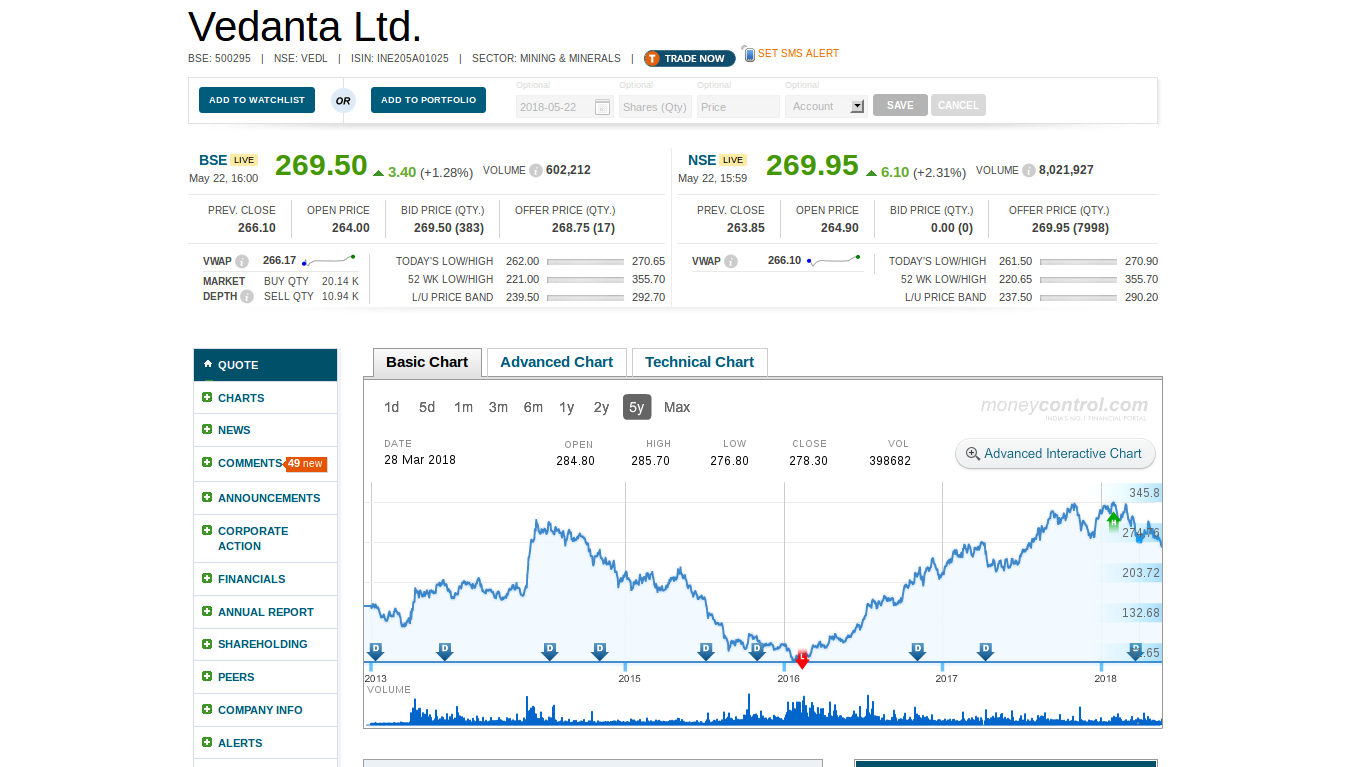The width and height of the screenshot is (1366, 767).
Task: Click the SMS alert phone icon
Action: [749, 54]
